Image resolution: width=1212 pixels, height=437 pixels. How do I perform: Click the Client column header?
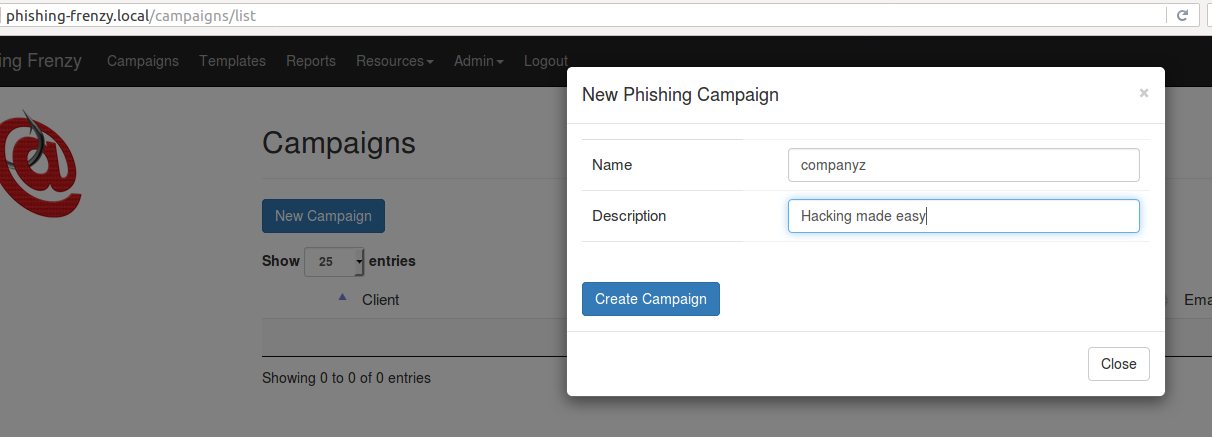coord(380,300)
